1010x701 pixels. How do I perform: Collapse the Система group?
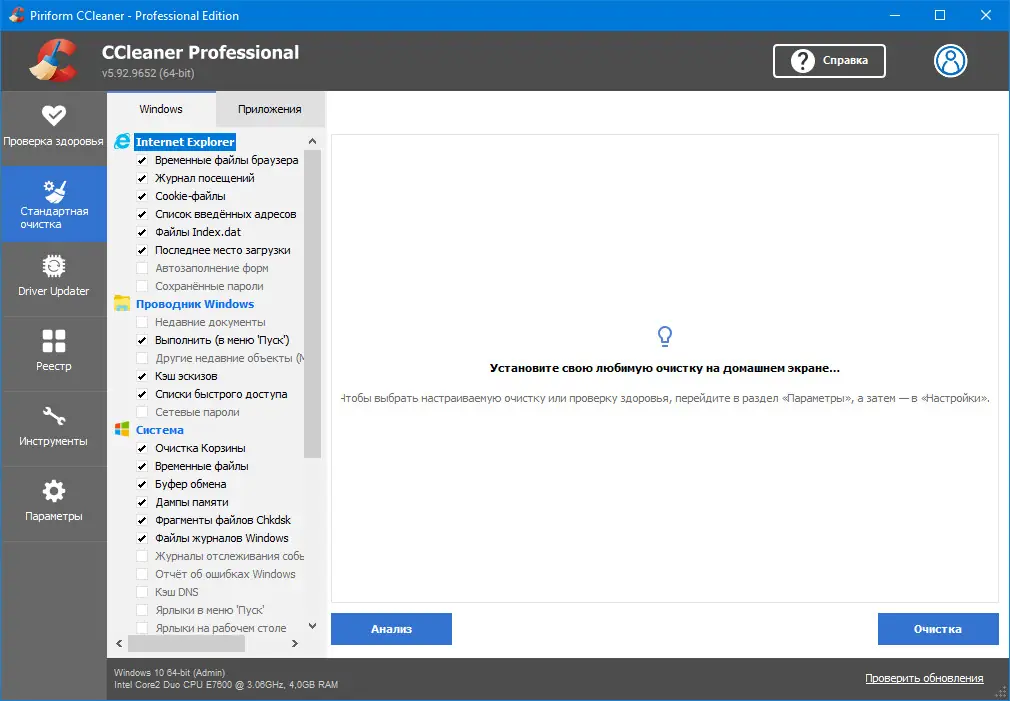pyautogui.click(x=159, y=430)
